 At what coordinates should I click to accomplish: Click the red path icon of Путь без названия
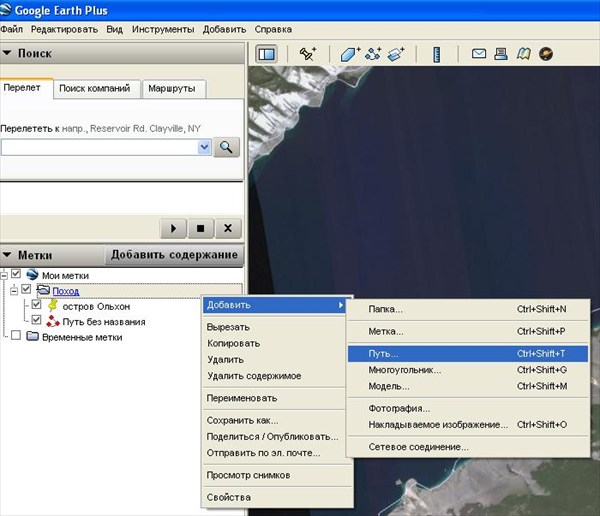pos(52,322)
